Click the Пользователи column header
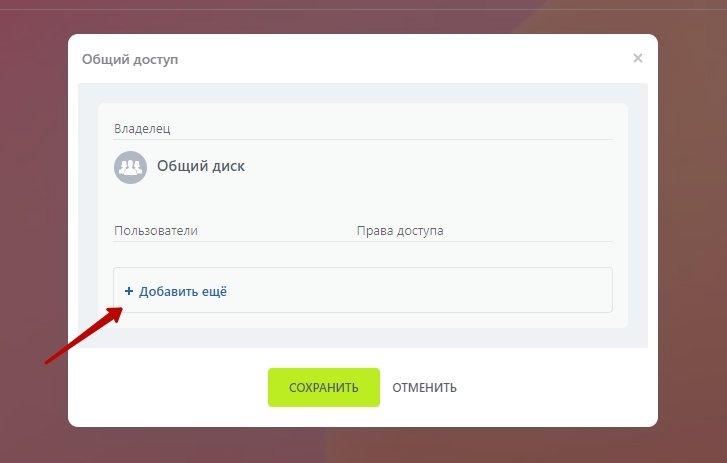The height and width of the screenshot is (463, 727). pos(156,231)
